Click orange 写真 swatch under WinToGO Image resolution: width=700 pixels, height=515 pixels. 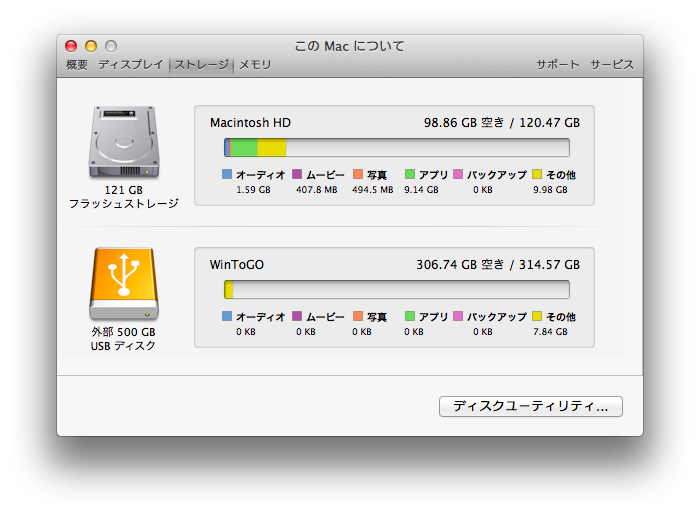click(x=358, y=316)
